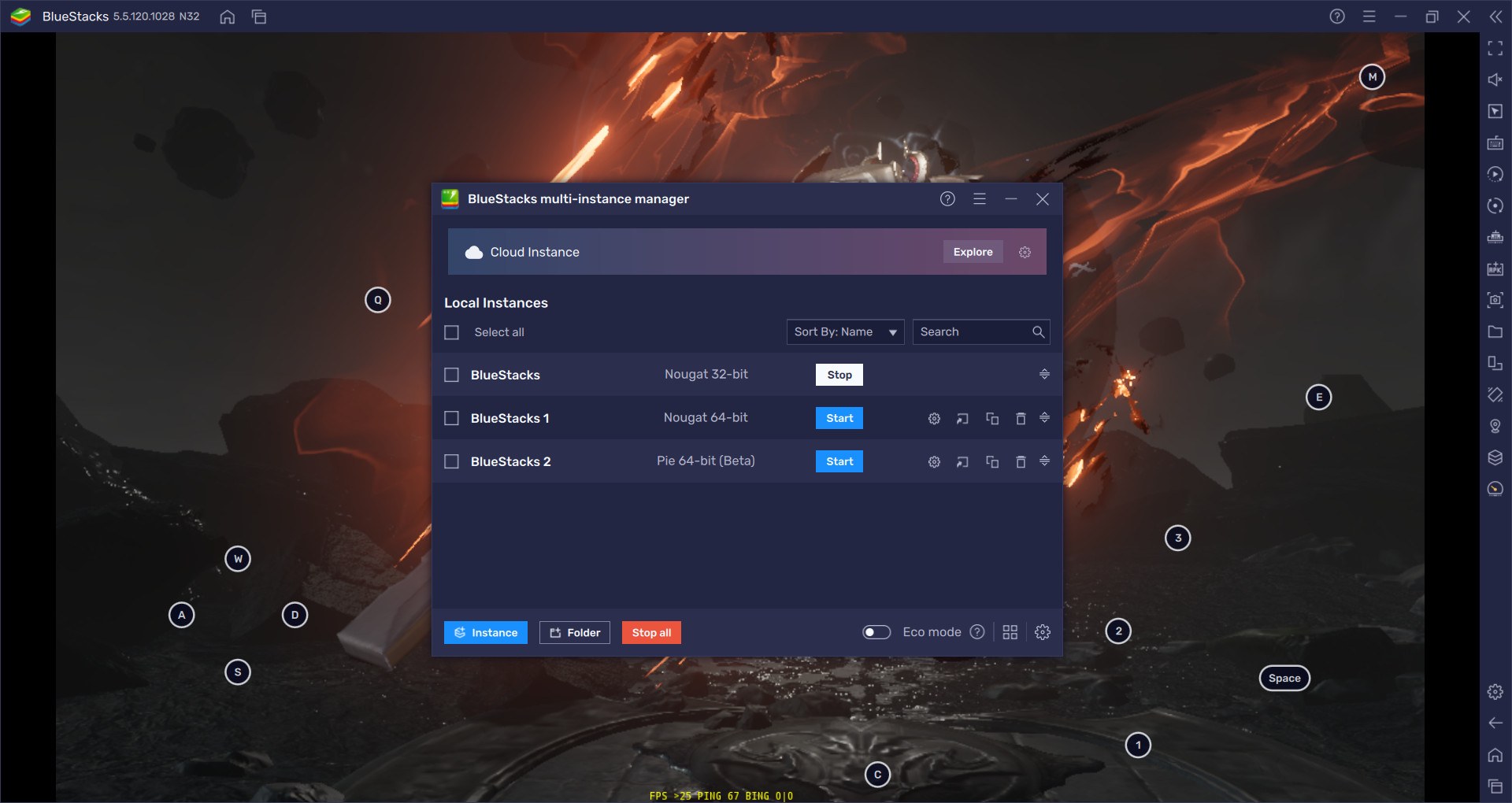Check the BlueStacks 2 instance checkbox
This screenshot has height=803, width=1512.
451,461
